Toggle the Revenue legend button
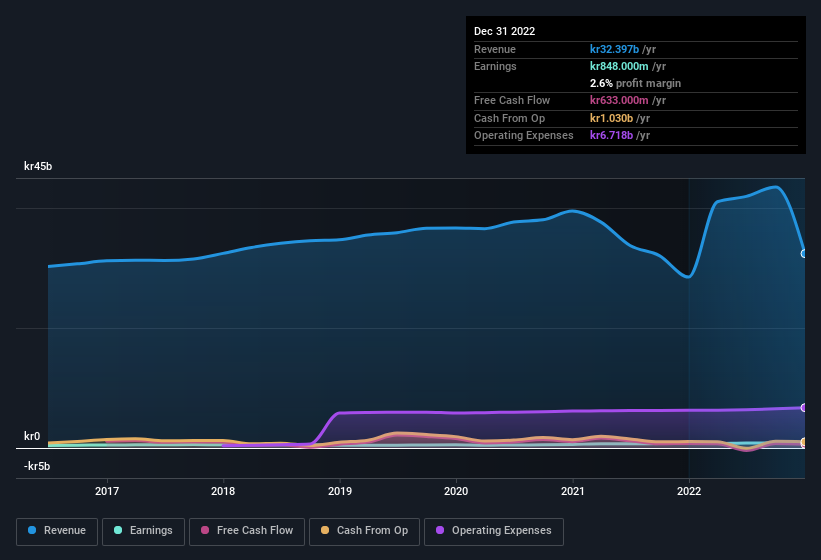 point(57,532)
